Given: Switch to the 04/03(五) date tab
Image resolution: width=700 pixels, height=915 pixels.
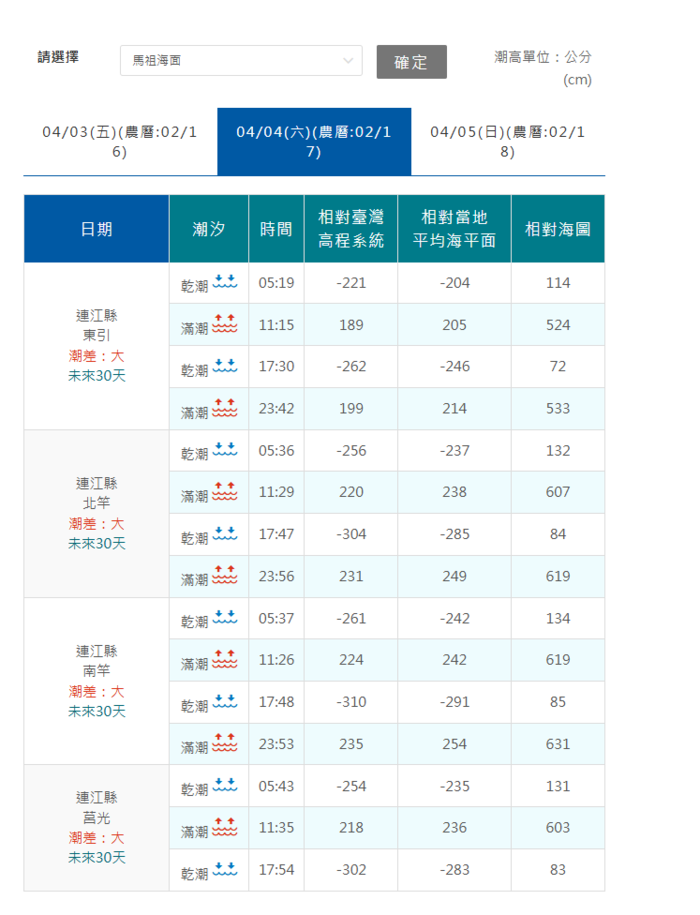Looking at the screenshot, I should click(120, 142).
